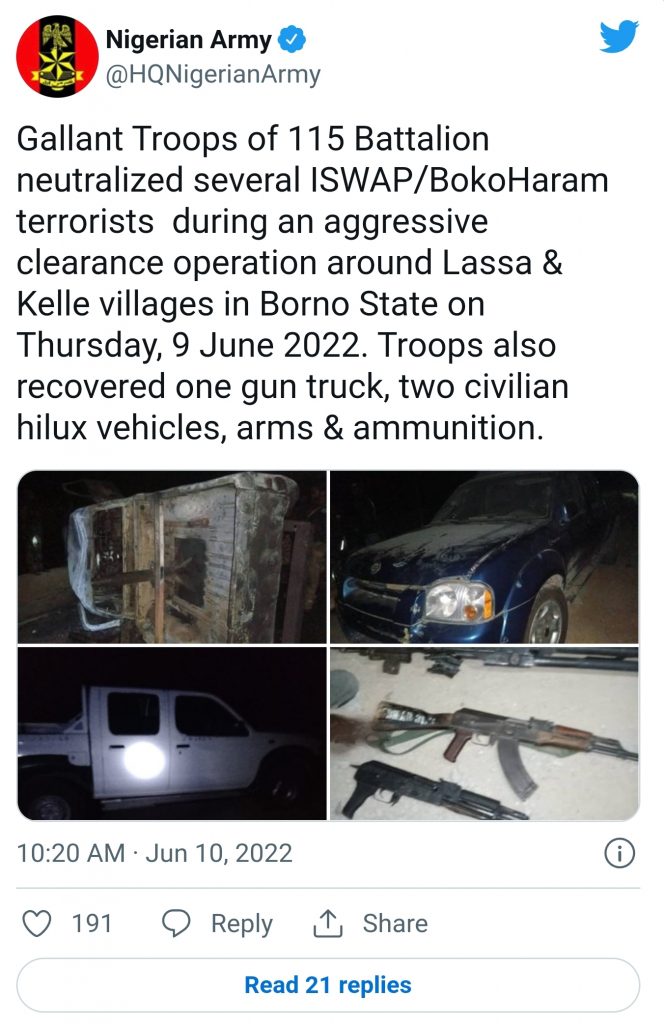Click the Nigerian Army profile avatar

click(x=57, y=57)
